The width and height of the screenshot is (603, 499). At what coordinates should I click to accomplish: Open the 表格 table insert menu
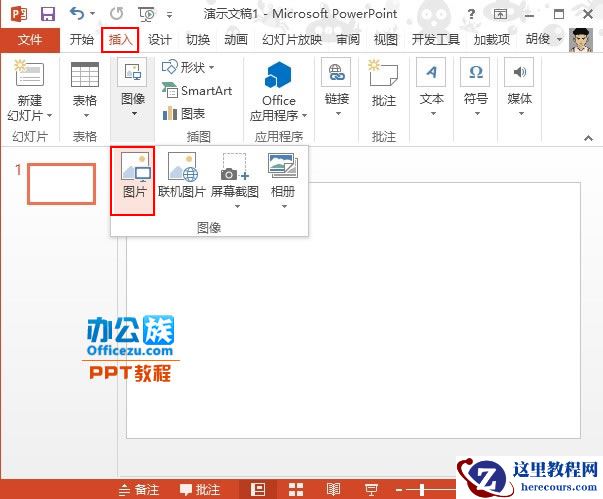[x=85, y=91]
